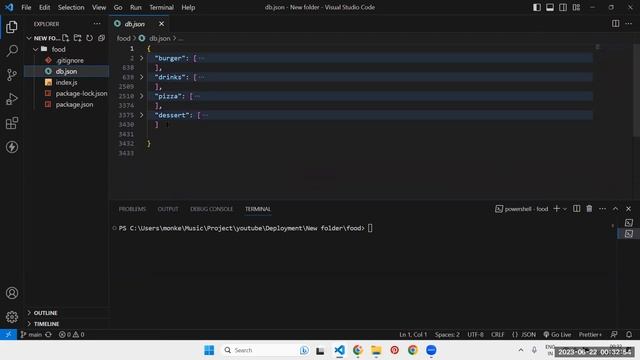The width and height of the screenshot is (640, 360).
Task: Add a new terminal with plus icon
Action: click(x=556, y=209)
